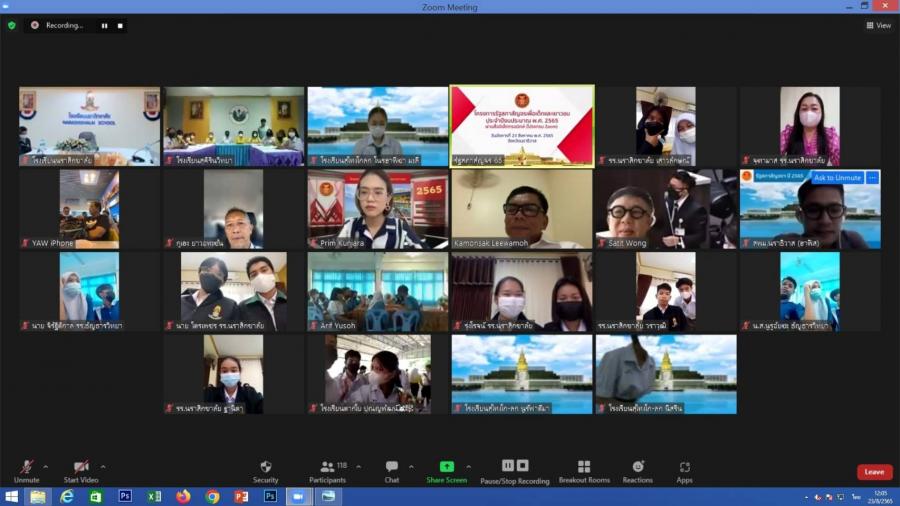The height and width of the screenshot is (506, 900).
Task: Open the Security shield options
Action: (x=265, y=470)
